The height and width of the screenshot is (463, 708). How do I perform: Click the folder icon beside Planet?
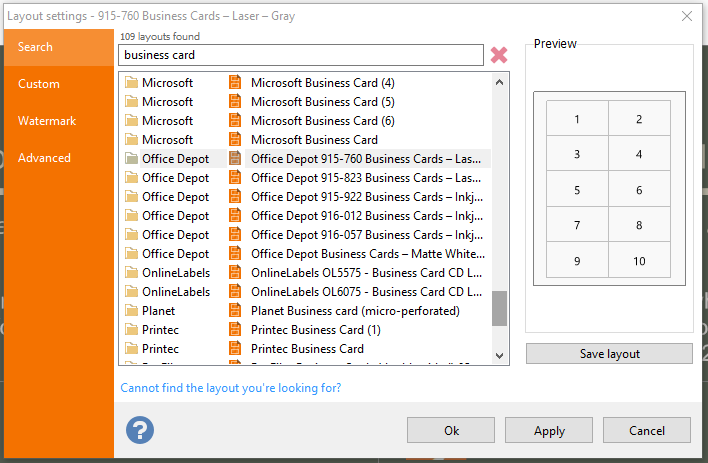[x=131, y=310]
